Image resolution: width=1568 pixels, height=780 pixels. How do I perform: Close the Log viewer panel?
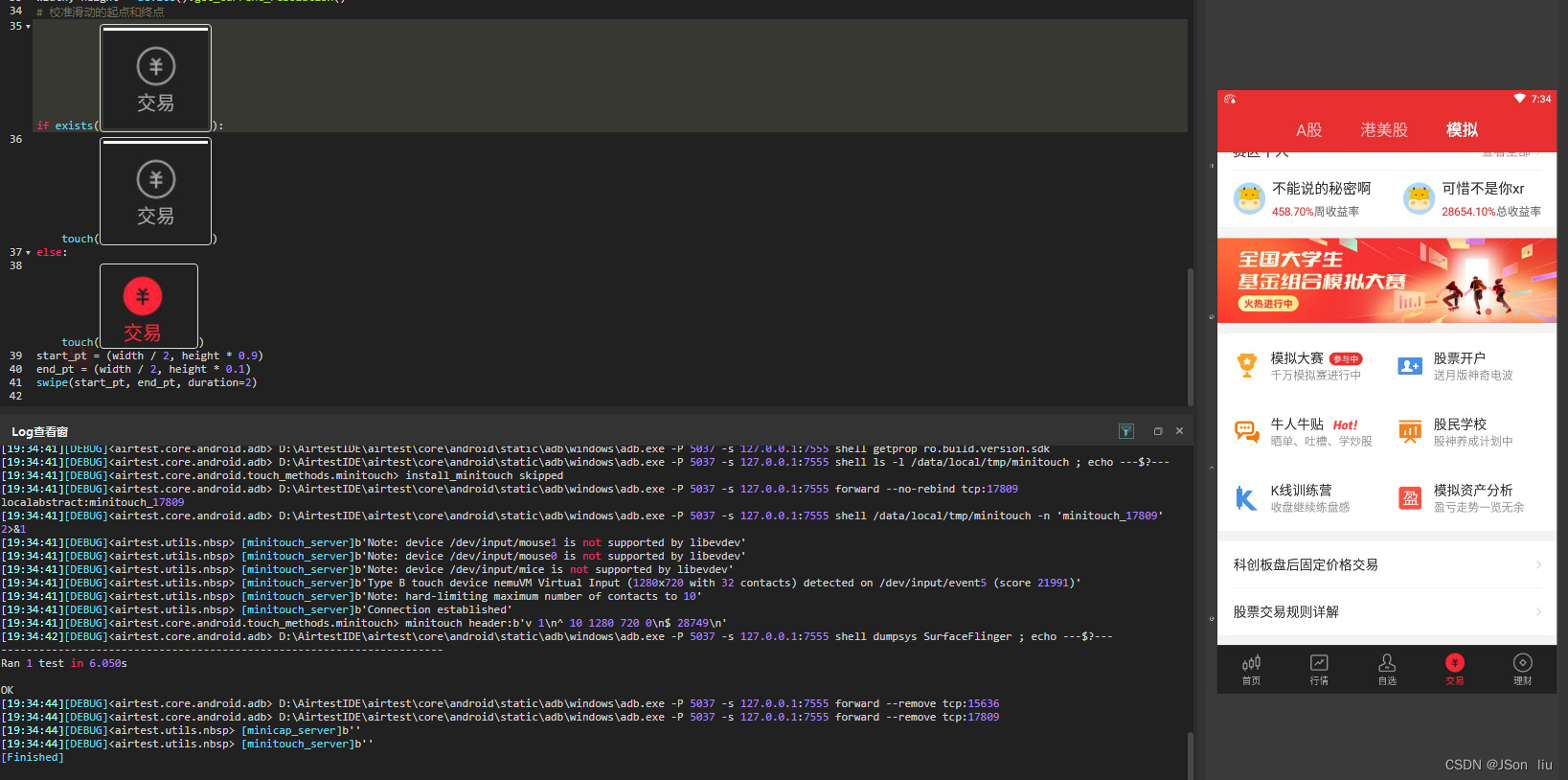1179,431
